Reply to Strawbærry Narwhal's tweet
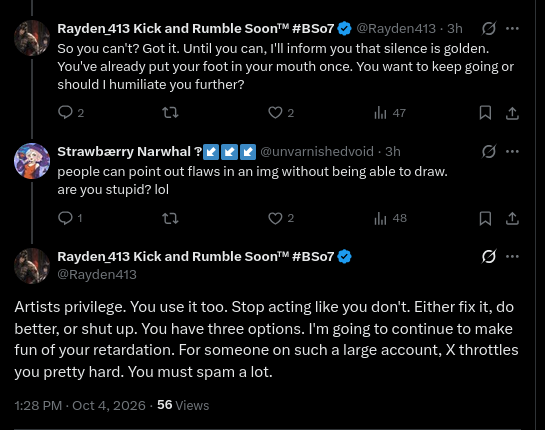545x430 pixels. pos(70,218)
